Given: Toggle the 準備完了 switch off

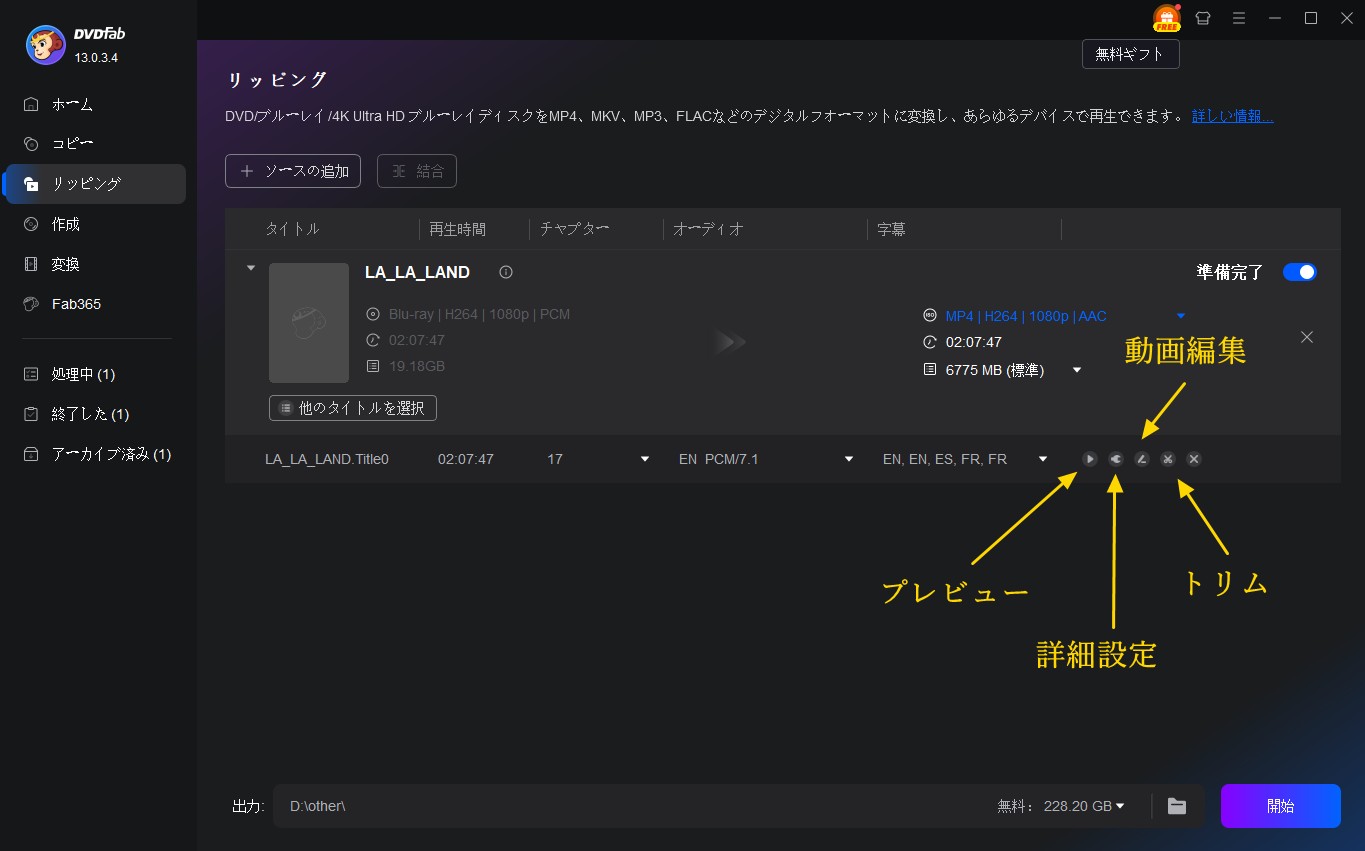Looking at the screenshot, I should [1299, 272].
